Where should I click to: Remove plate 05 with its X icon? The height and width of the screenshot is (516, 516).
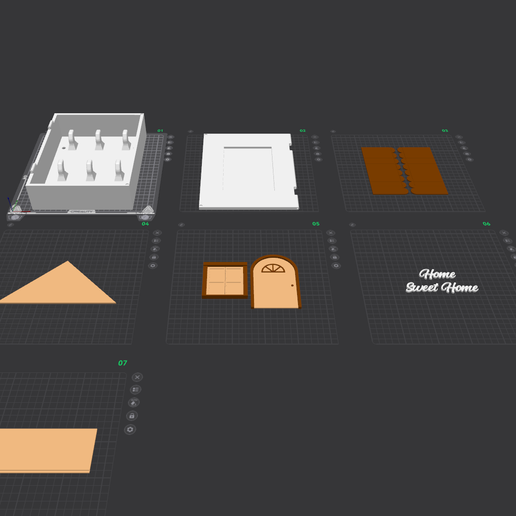(x=331, y=233)
